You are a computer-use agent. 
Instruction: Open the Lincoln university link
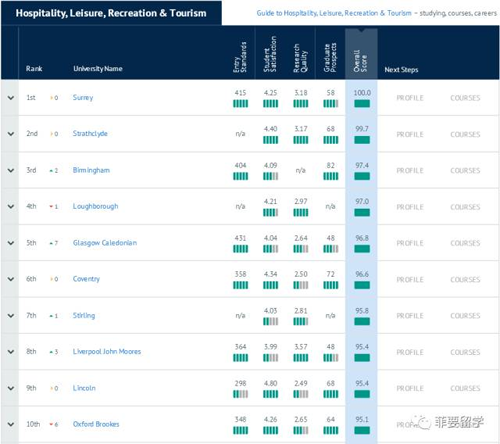tap(84, 388)
